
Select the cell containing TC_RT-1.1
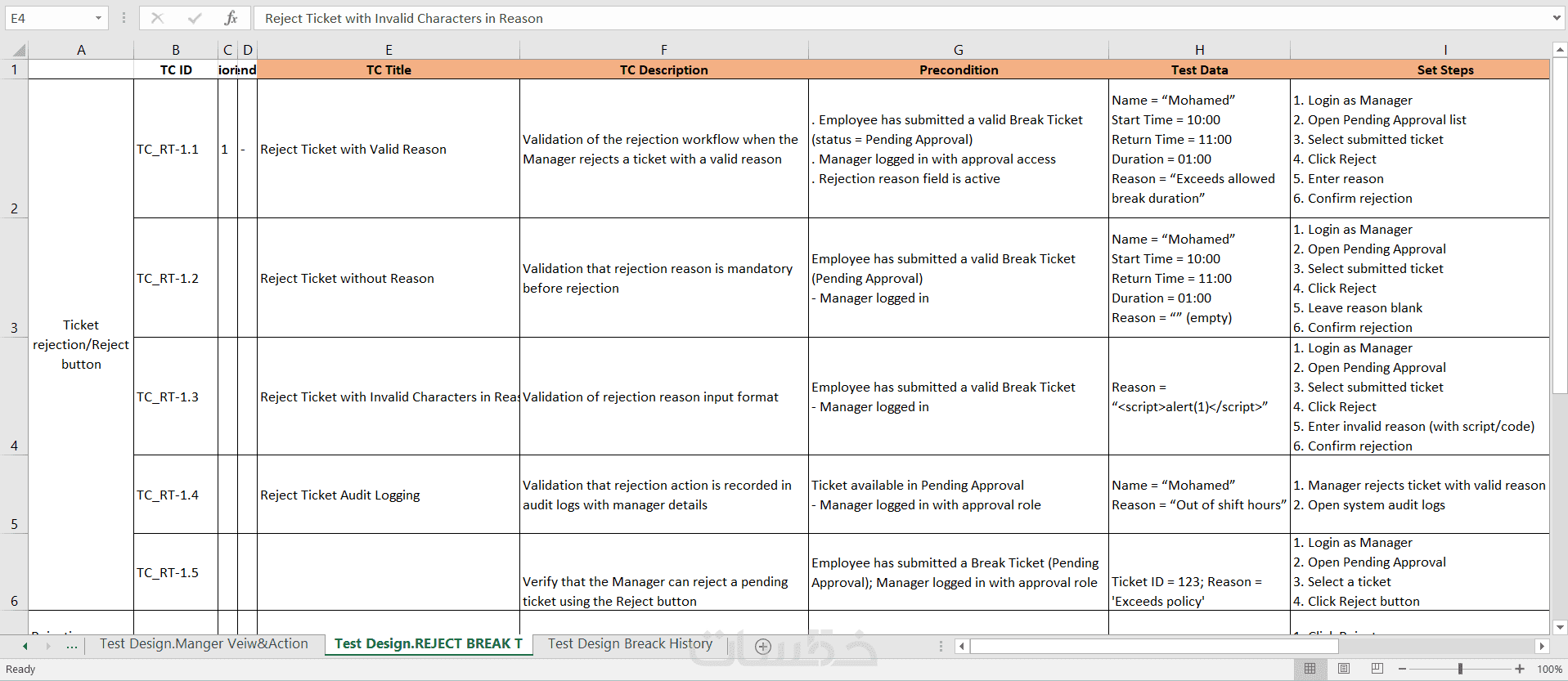point(176,149)
